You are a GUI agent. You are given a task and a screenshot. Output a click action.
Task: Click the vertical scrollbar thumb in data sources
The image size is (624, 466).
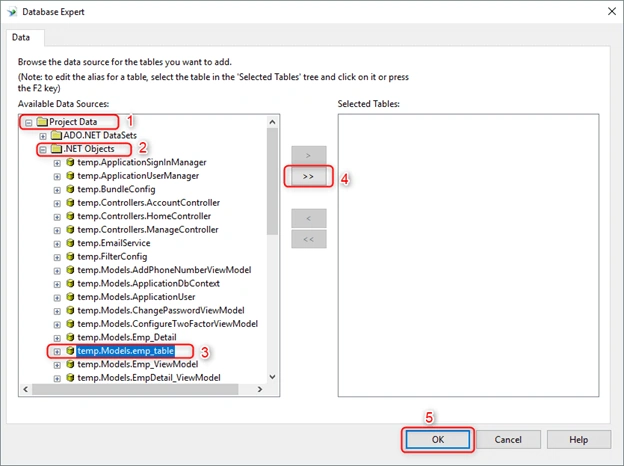tap(272, 181)
